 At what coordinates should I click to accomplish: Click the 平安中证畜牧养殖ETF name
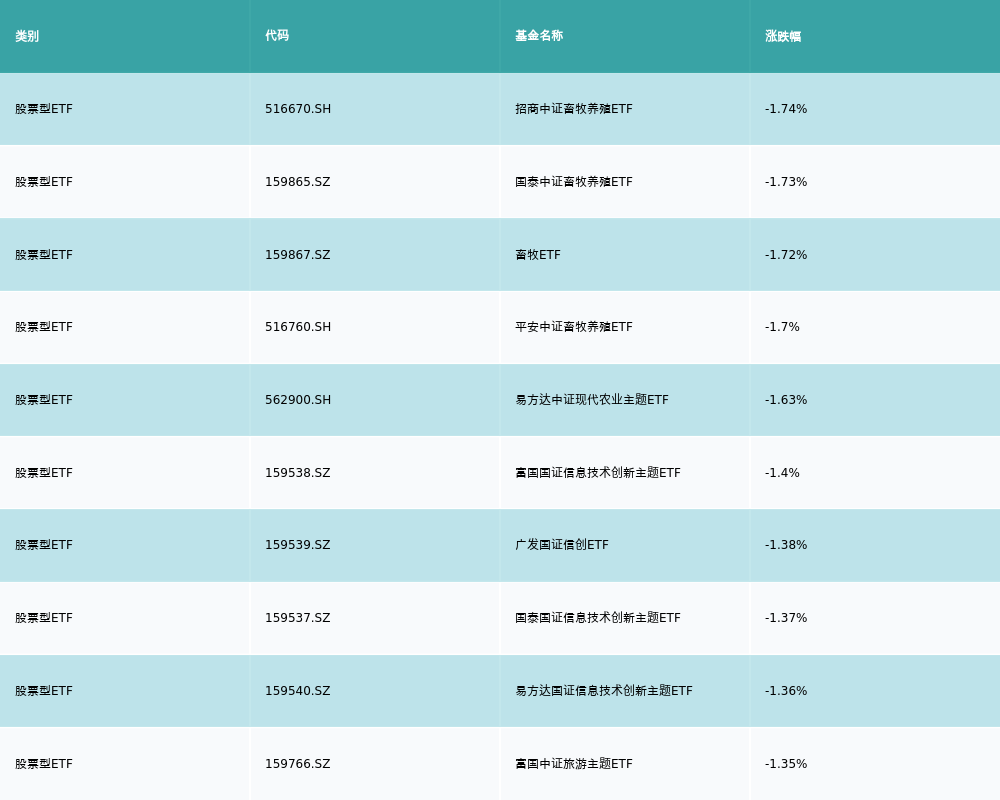click(574, 327)
